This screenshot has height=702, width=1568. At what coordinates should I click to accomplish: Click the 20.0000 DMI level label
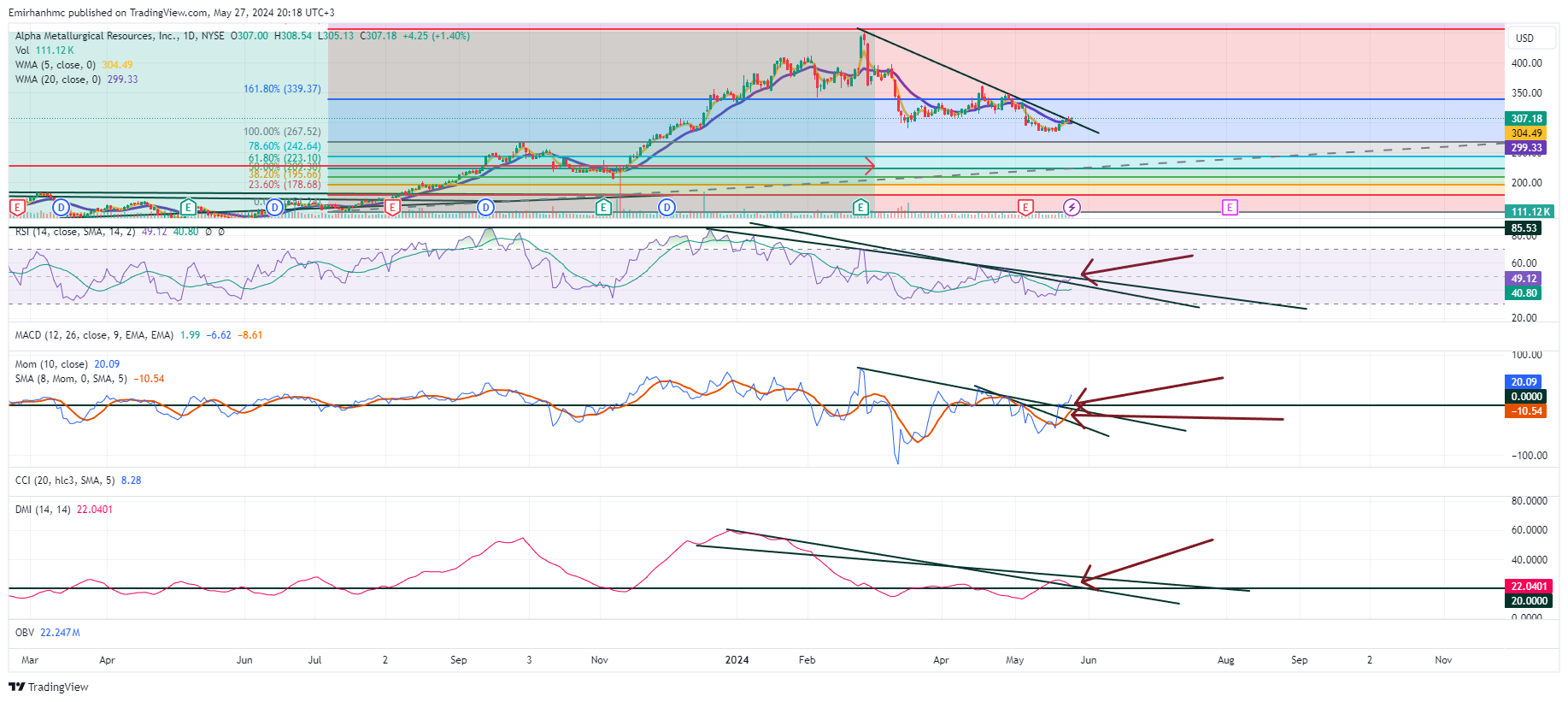point(1529,601)
